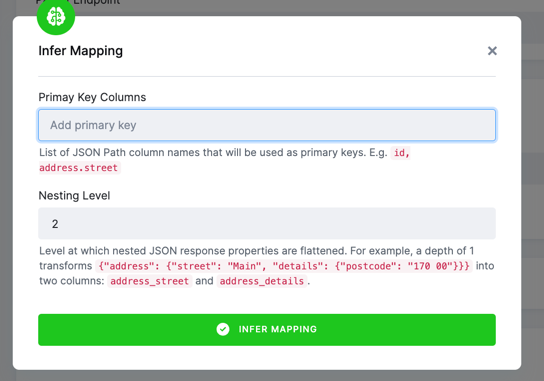Click the 'Infer Mapping' dialog title

pos(80,51)
